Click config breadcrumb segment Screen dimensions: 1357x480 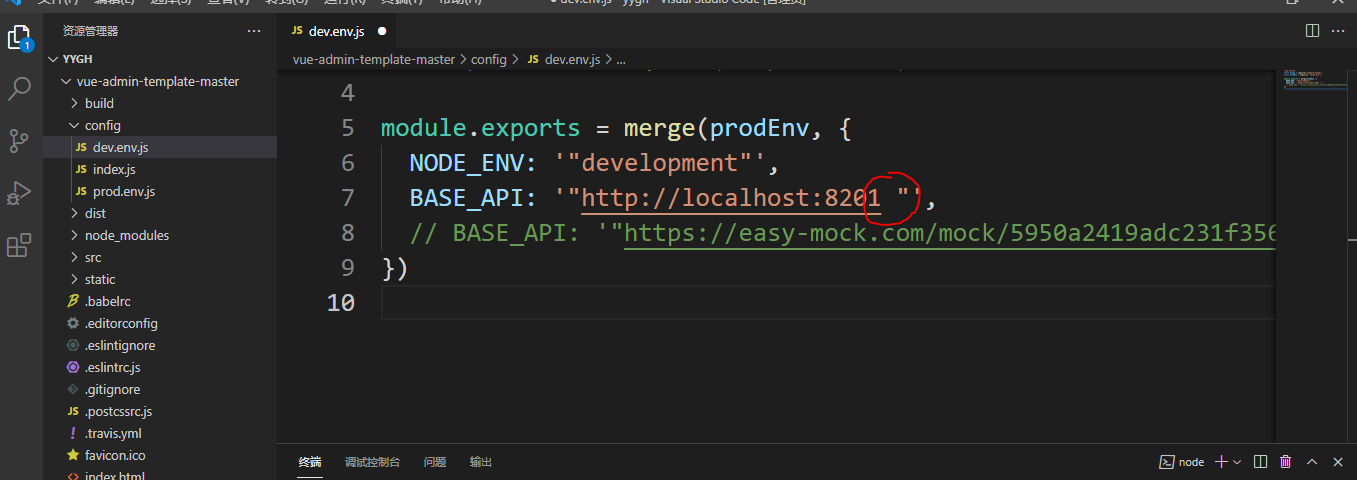[x=489, y=60]
